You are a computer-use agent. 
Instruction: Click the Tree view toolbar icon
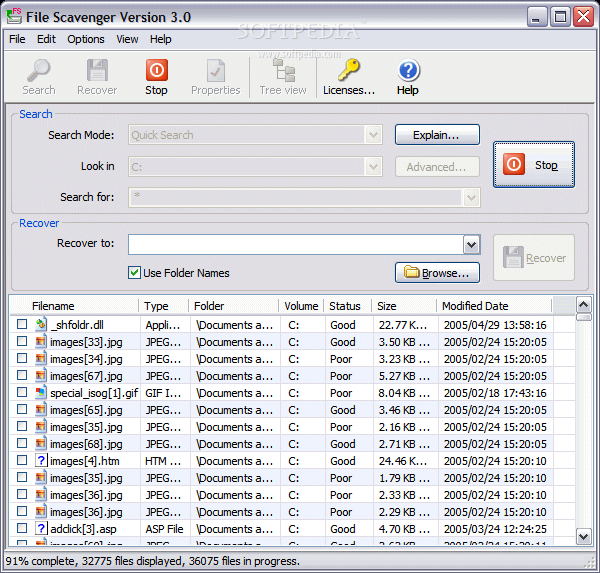pos(284,70)
